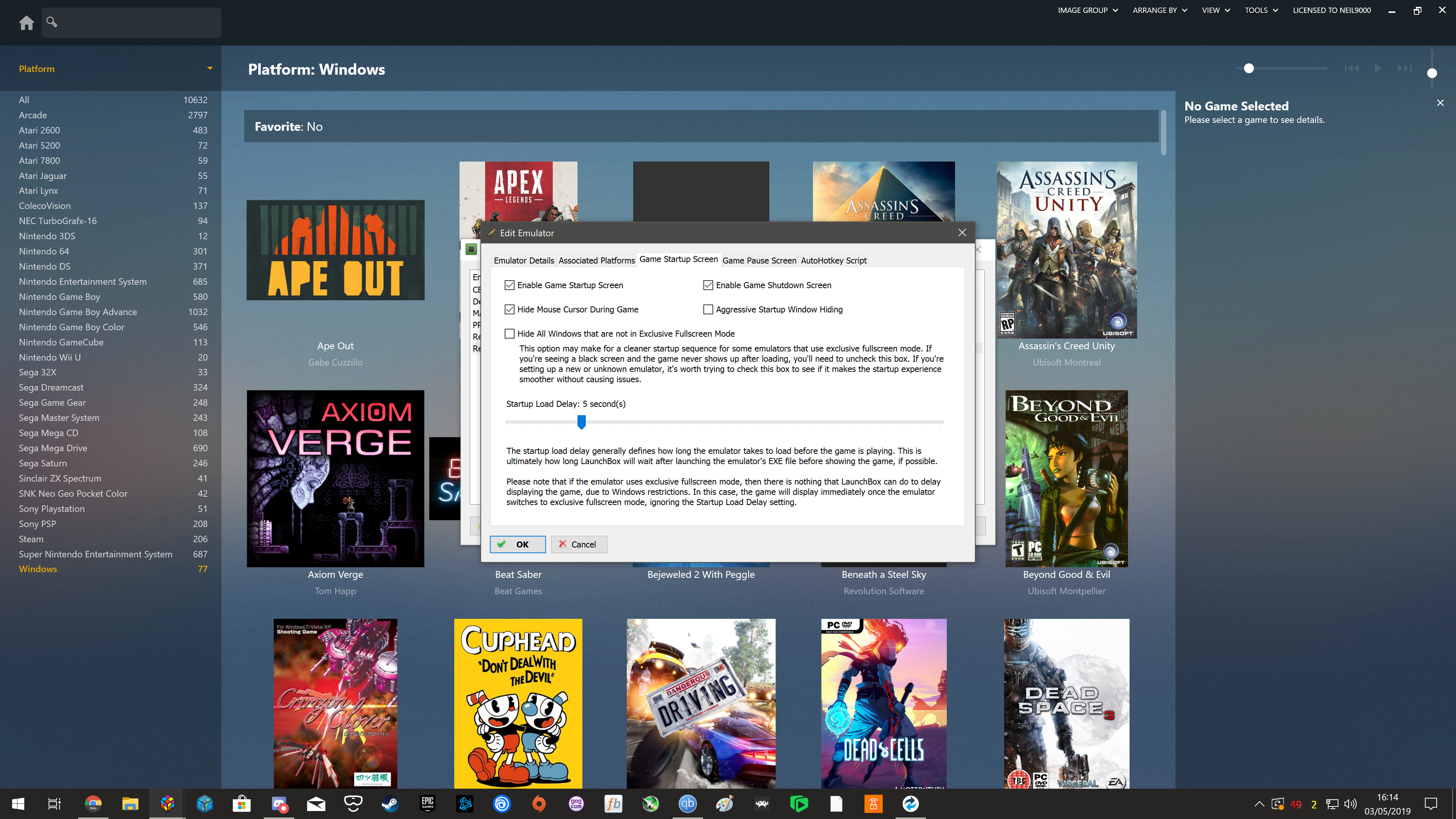Click Licensed To NEIL9000 label
1456x819 pixels.
(1332, 10)
